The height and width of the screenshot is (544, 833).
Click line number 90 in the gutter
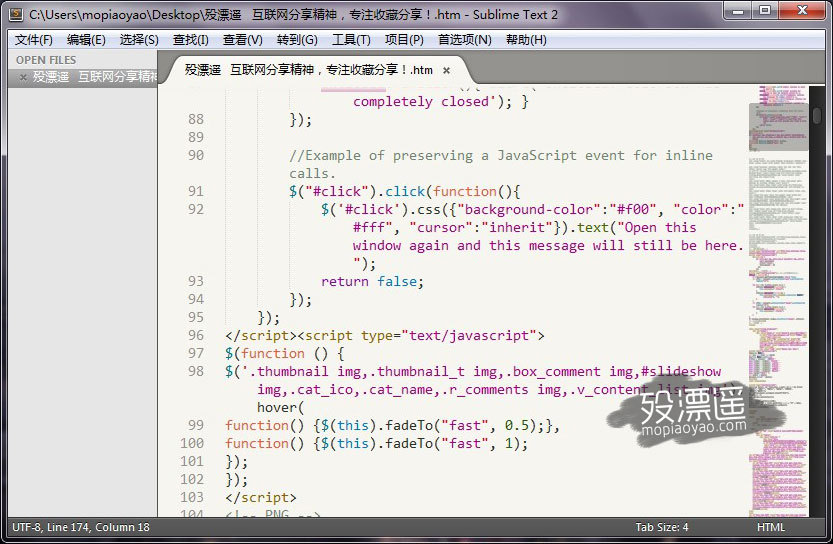[x=196, y=155]
